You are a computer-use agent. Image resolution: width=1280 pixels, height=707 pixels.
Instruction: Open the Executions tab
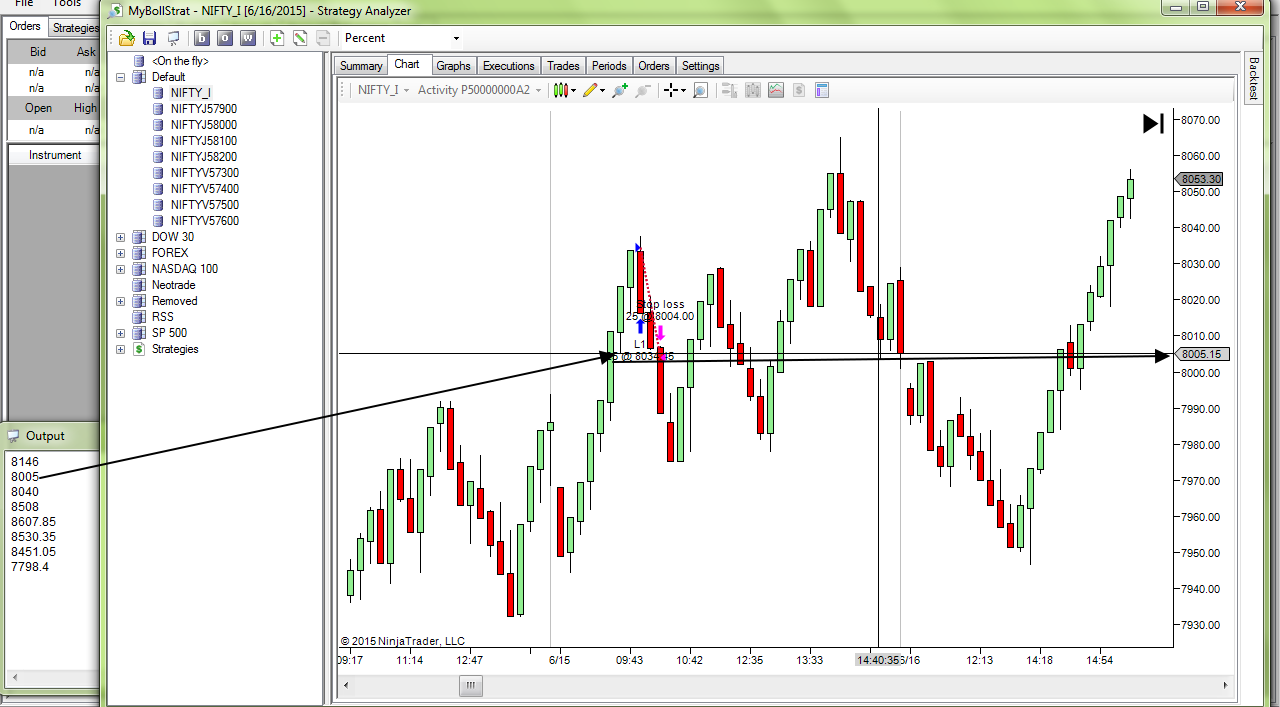508,66
